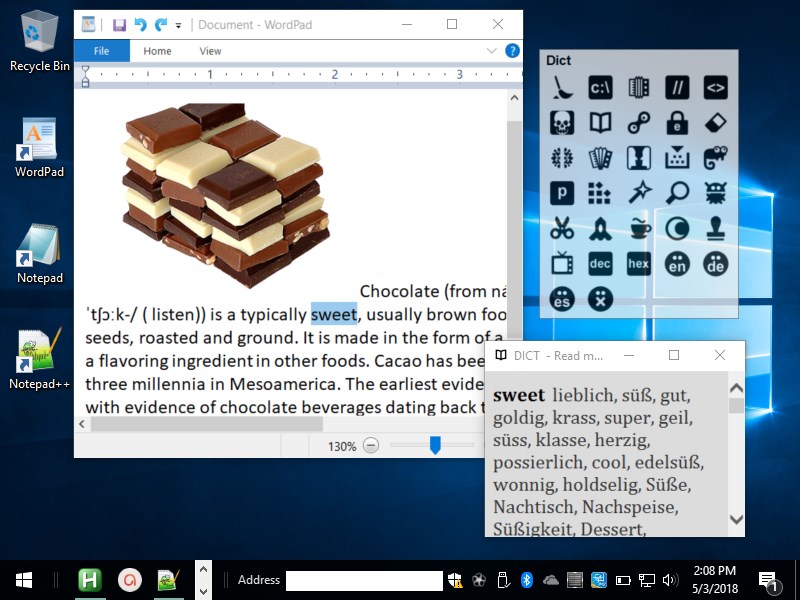
Task: Save the document from quick access toolbar
Action: pos(119,24)
